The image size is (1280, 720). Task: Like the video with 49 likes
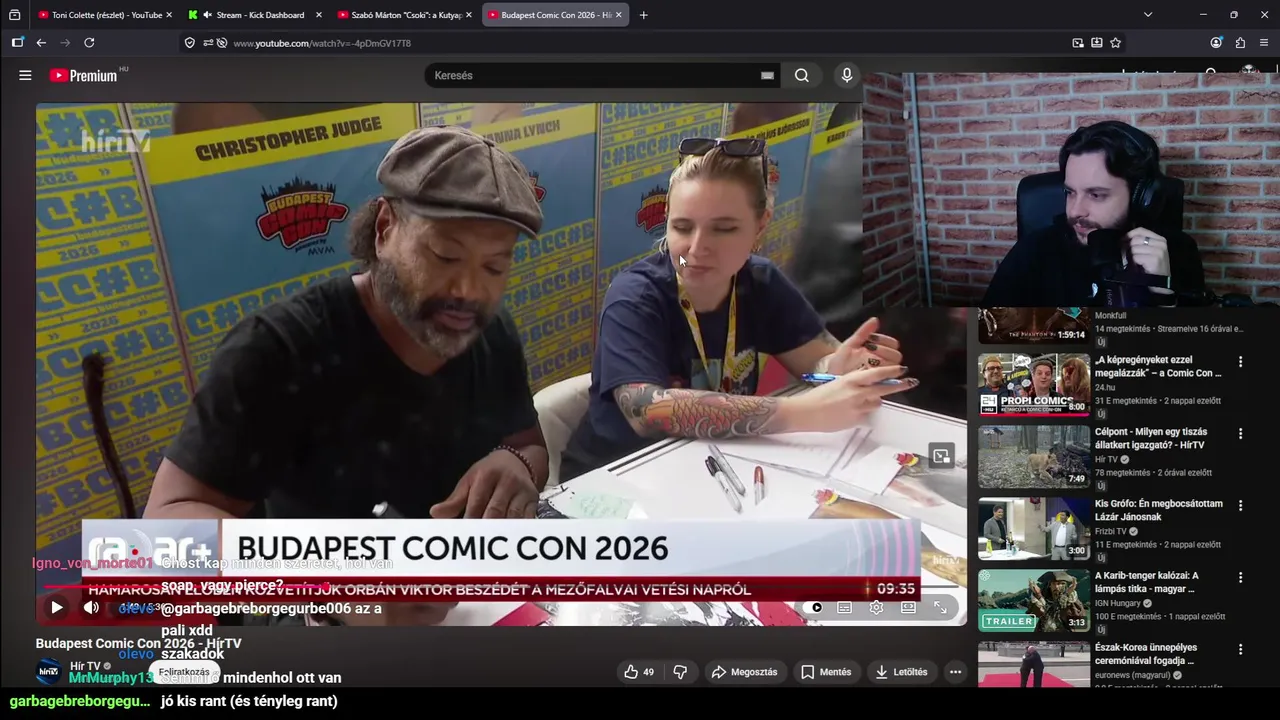[639, 672]
